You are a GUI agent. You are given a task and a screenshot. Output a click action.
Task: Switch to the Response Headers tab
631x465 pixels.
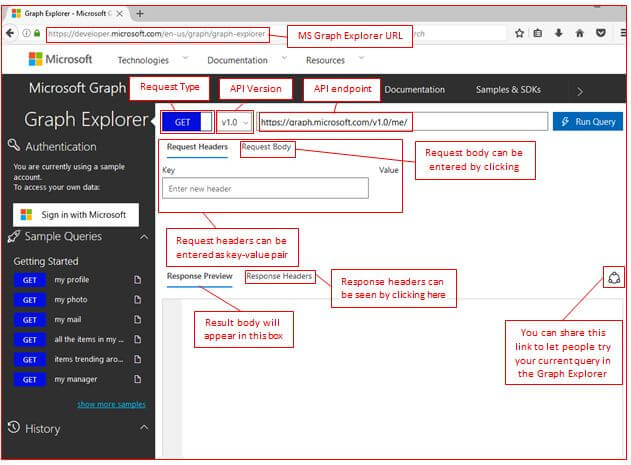coord(279,276)
